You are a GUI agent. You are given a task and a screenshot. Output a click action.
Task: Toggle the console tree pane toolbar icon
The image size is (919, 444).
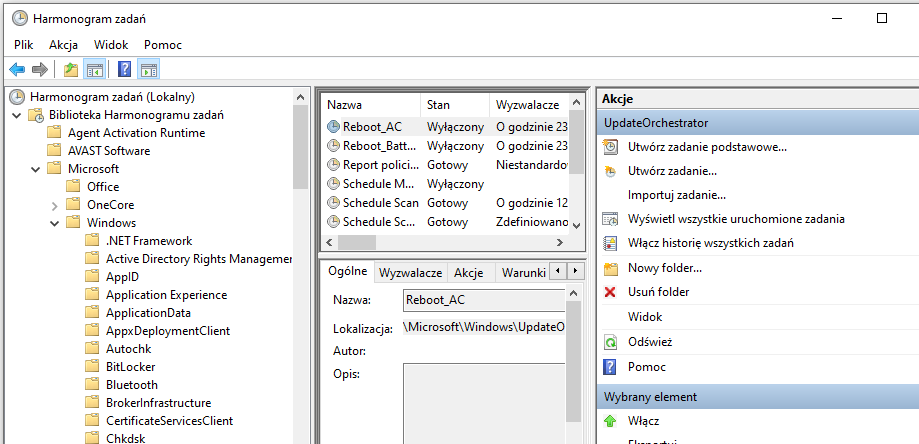tap(94, 70)
